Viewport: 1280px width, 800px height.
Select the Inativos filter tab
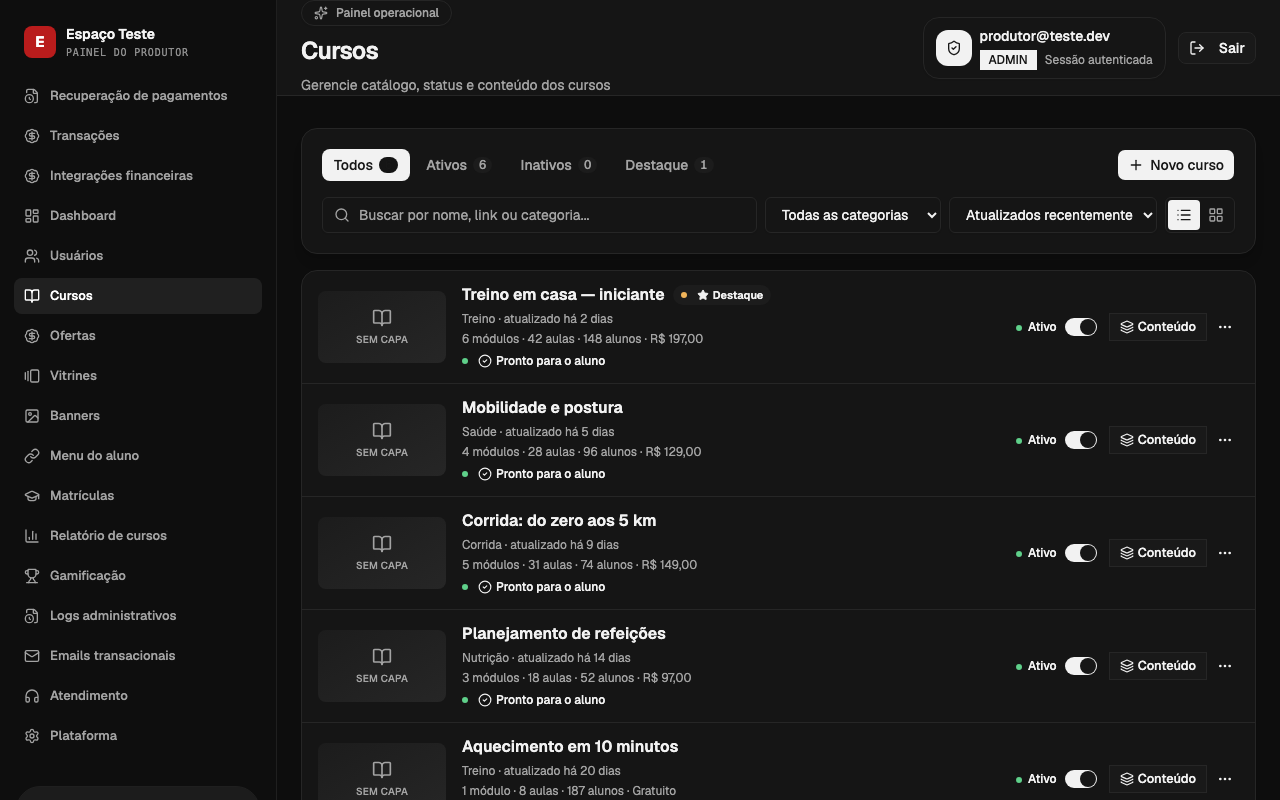[557, 165]
